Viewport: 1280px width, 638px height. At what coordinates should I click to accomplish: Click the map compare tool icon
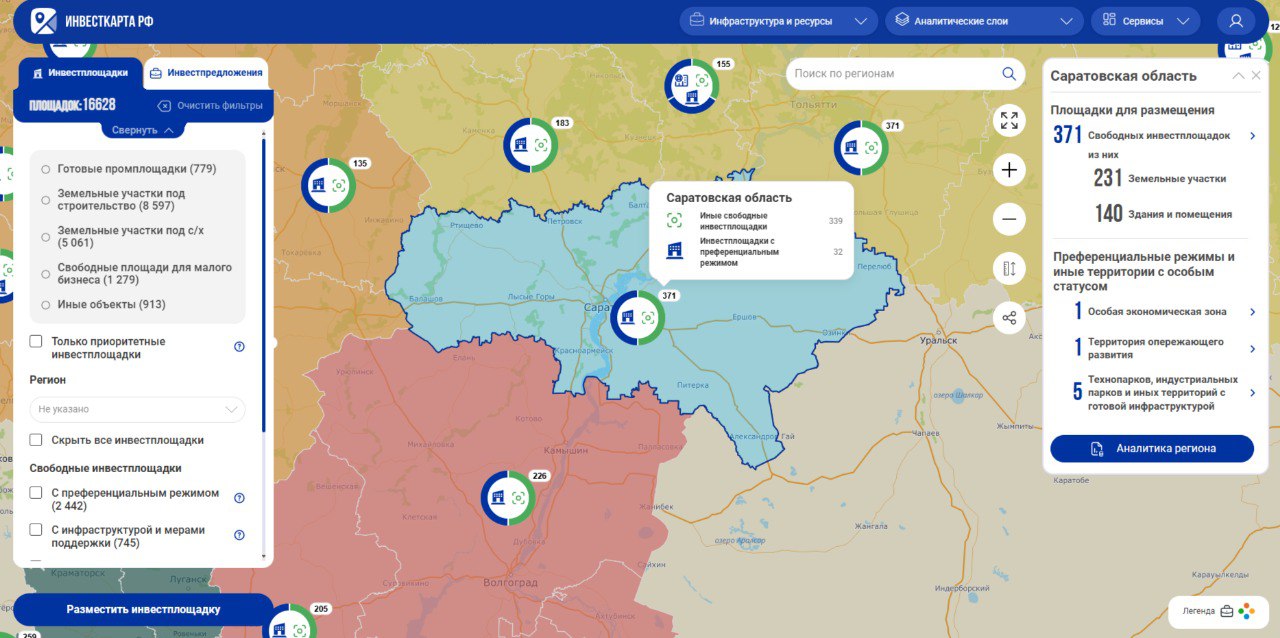point(1009,269)
